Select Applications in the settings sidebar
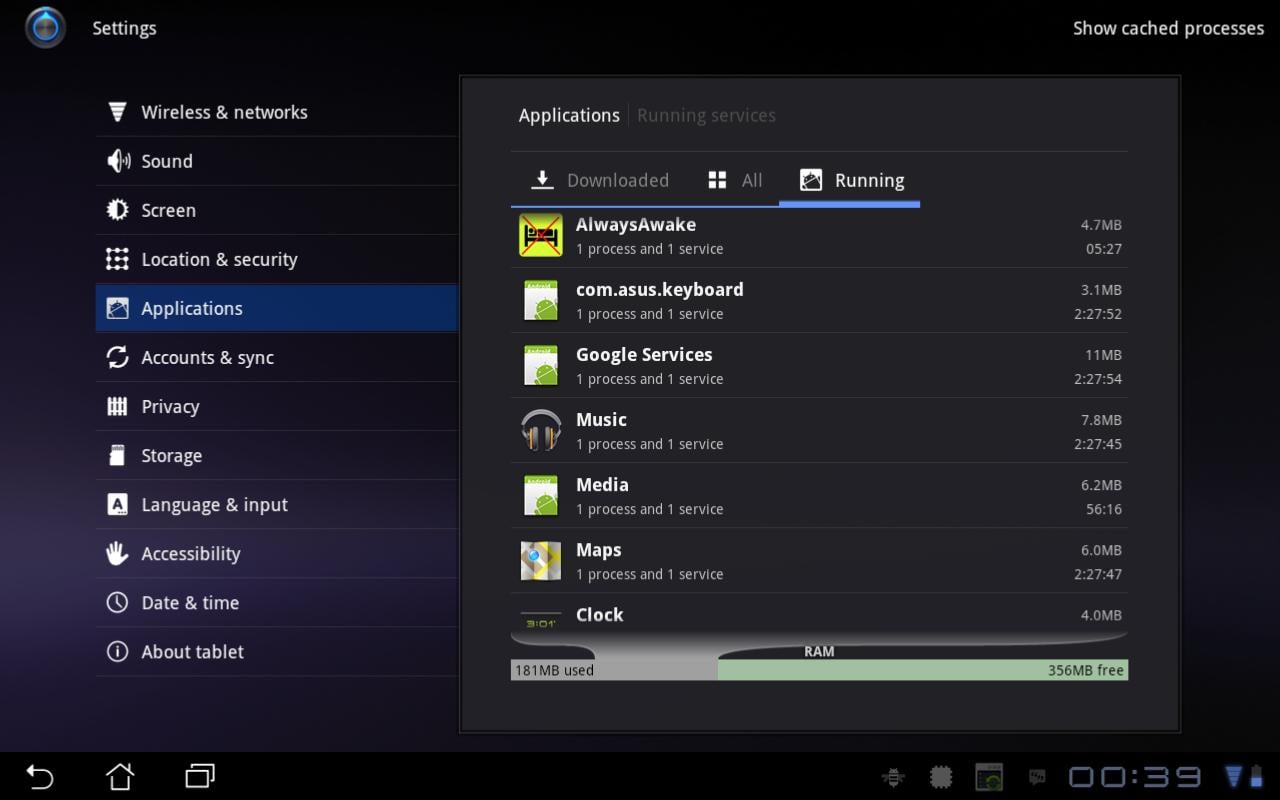The image size is (1280, 800). coord(277,308)
